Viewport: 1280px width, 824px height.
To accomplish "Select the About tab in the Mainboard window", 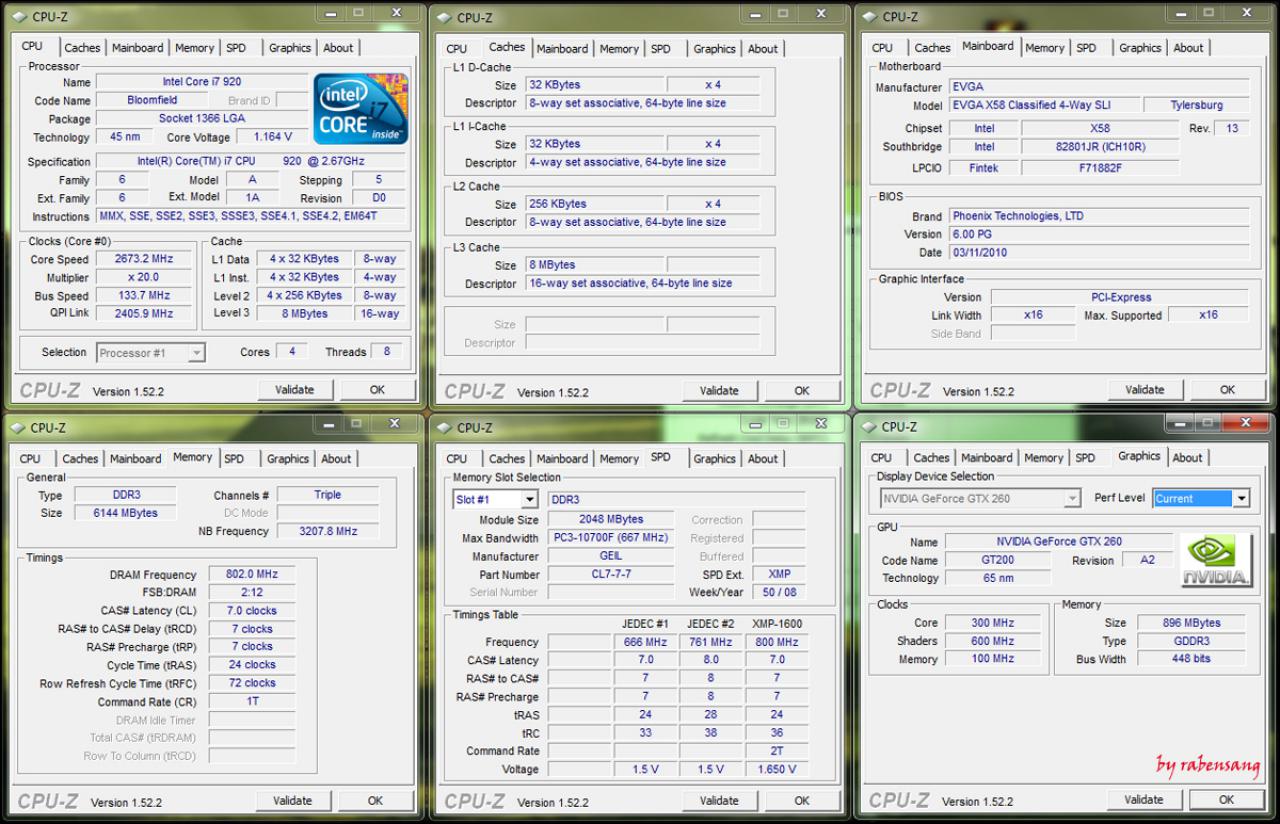I will [x=1188, y=48].
